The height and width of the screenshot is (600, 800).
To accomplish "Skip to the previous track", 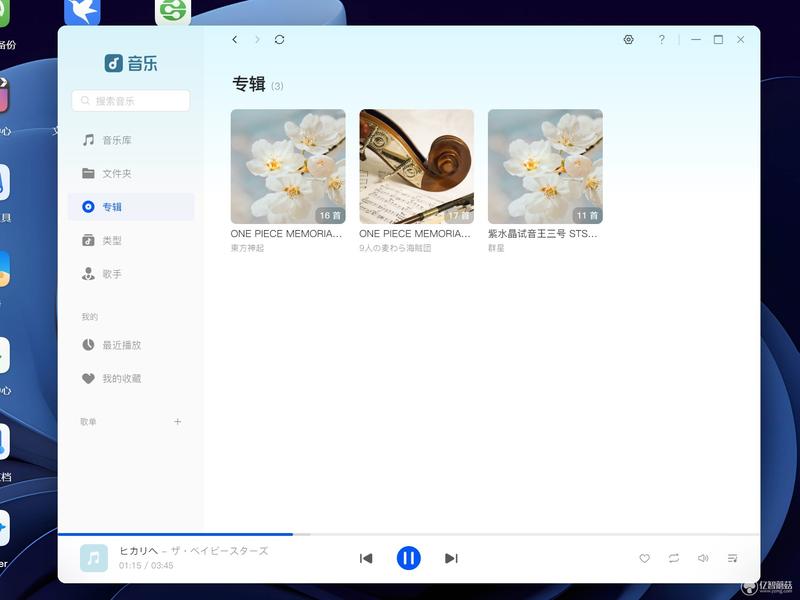I will 366,558.
